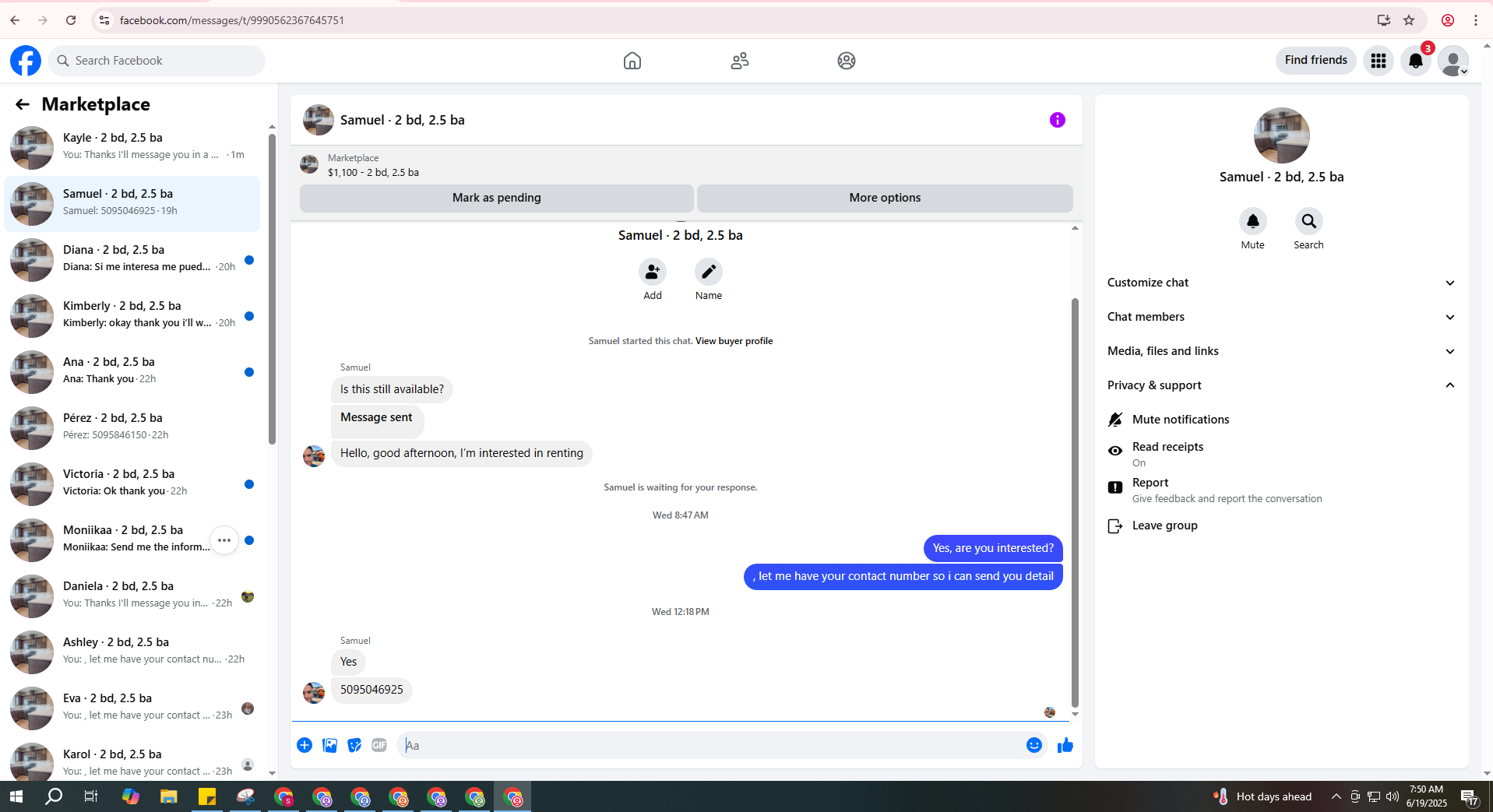Open Ashley's chat conversation

click(132, 652)
